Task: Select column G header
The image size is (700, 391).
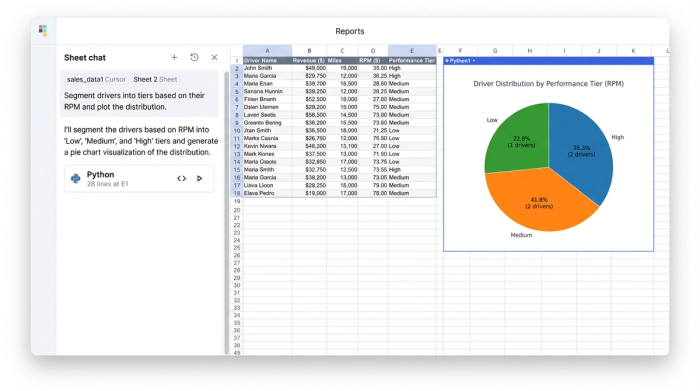Action: click(495, 50)
